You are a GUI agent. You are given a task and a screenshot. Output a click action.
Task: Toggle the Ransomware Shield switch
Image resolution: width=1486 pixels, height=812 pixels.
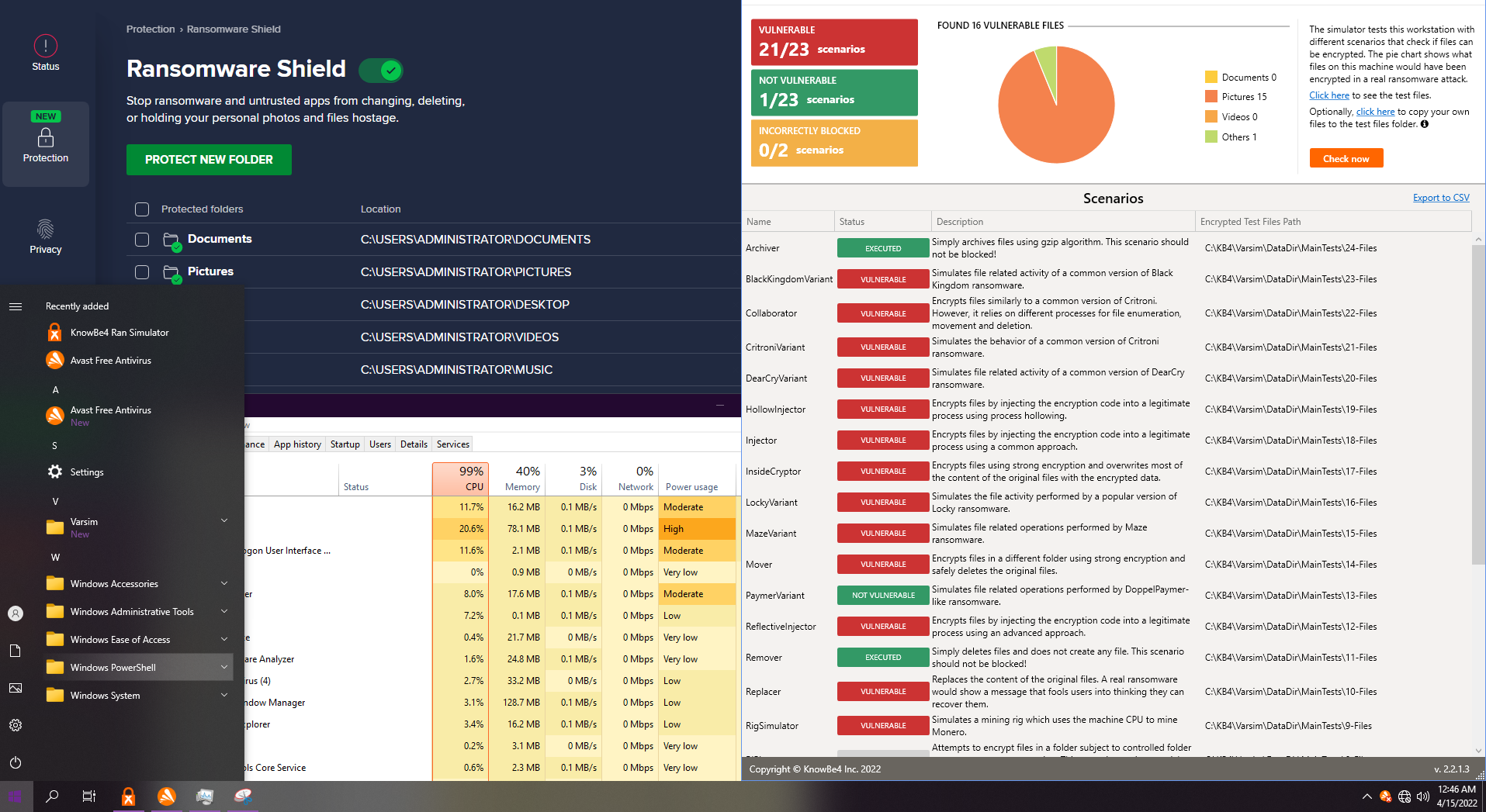coord(380,71)
